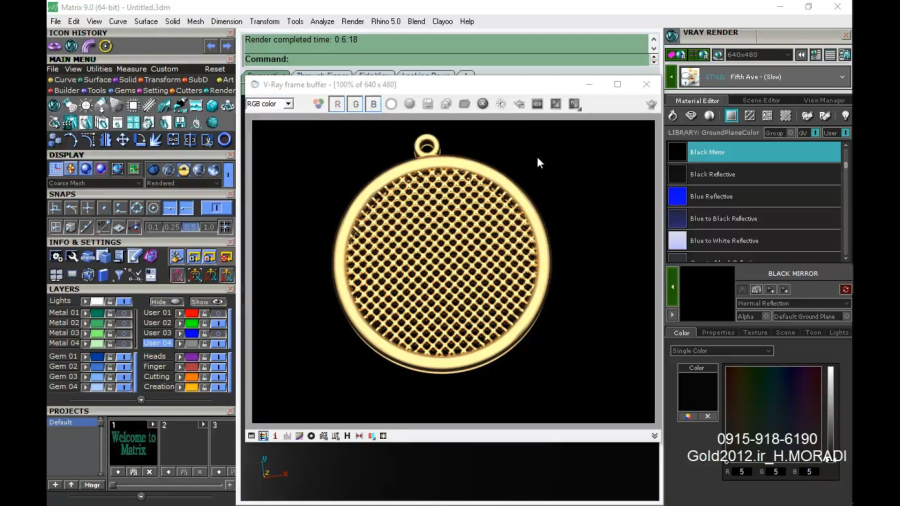Toggle the Lights layer visibility switch
The image size is (900, 506).
(x=124, y=301)
